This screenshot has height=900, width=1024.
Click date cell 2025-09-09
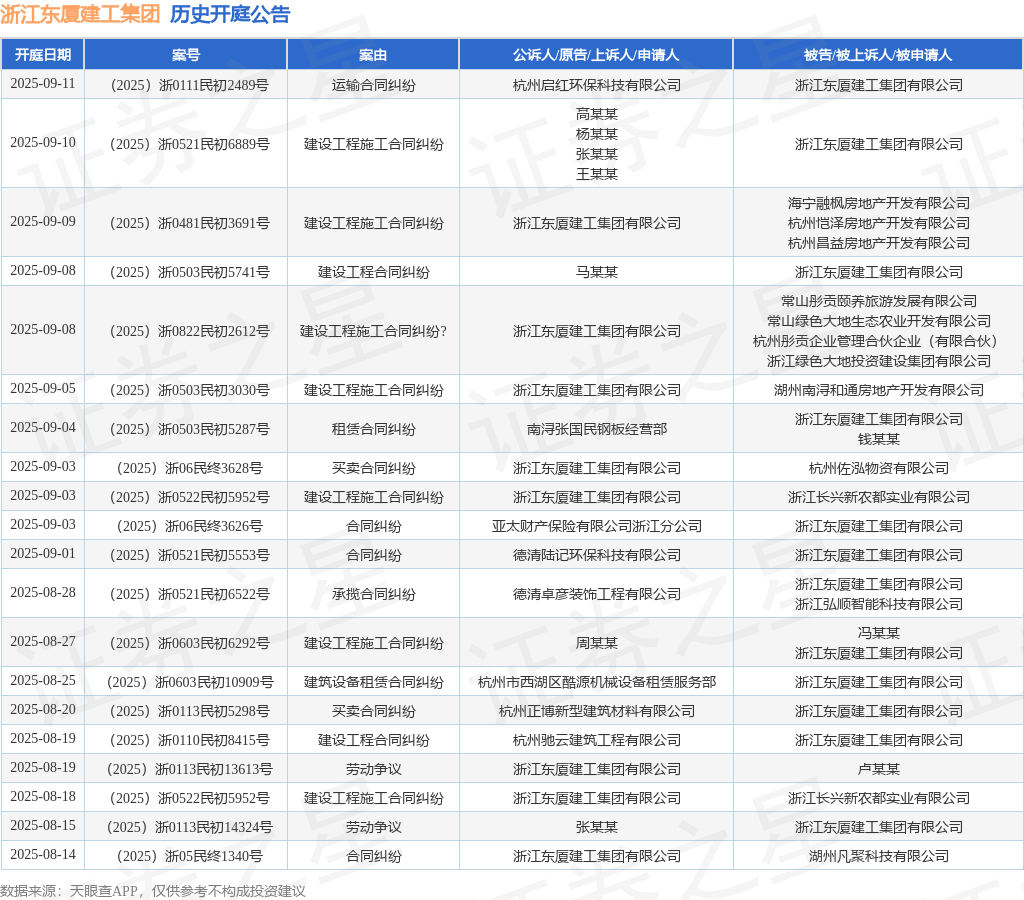(43, 222)
